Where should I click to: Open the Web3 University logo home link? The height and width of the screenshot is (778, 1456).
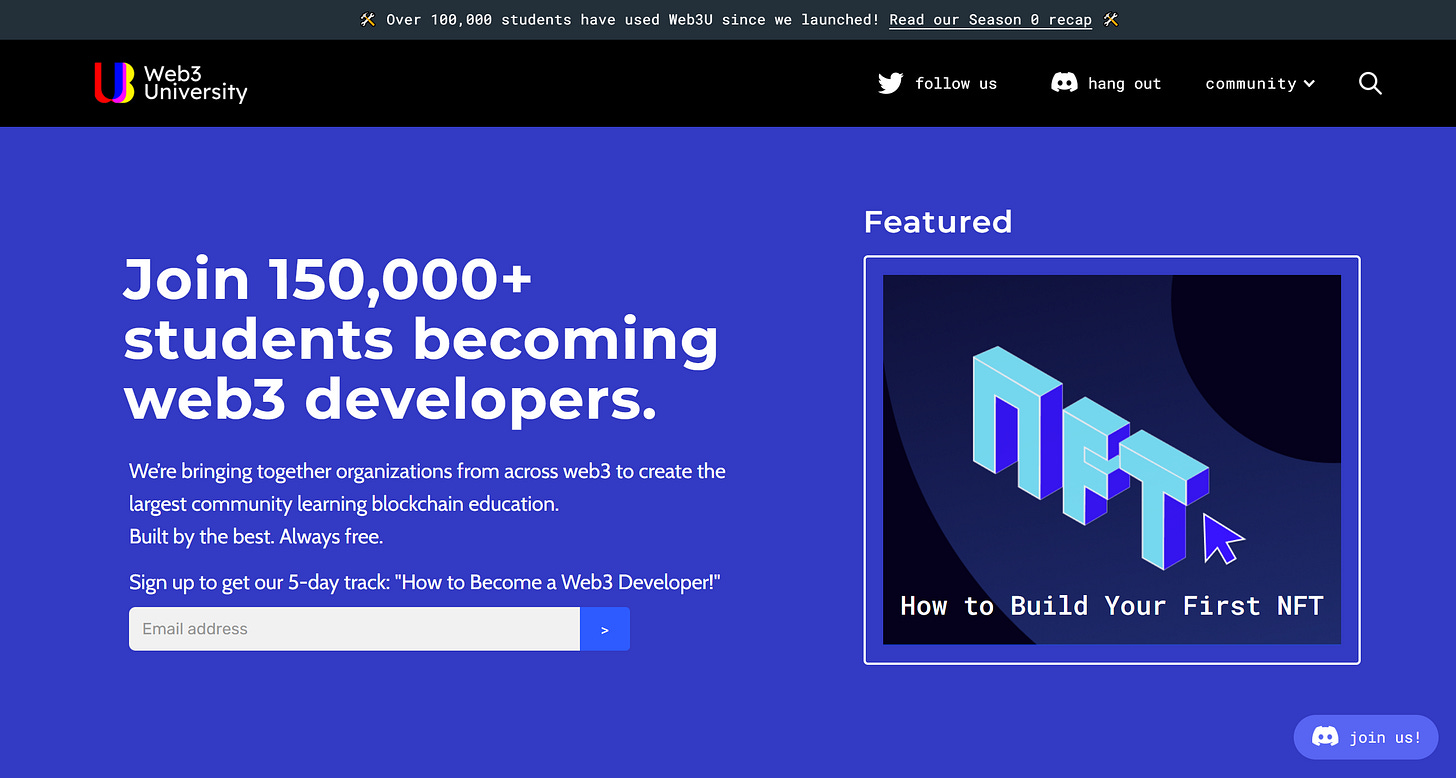[171, 83]
